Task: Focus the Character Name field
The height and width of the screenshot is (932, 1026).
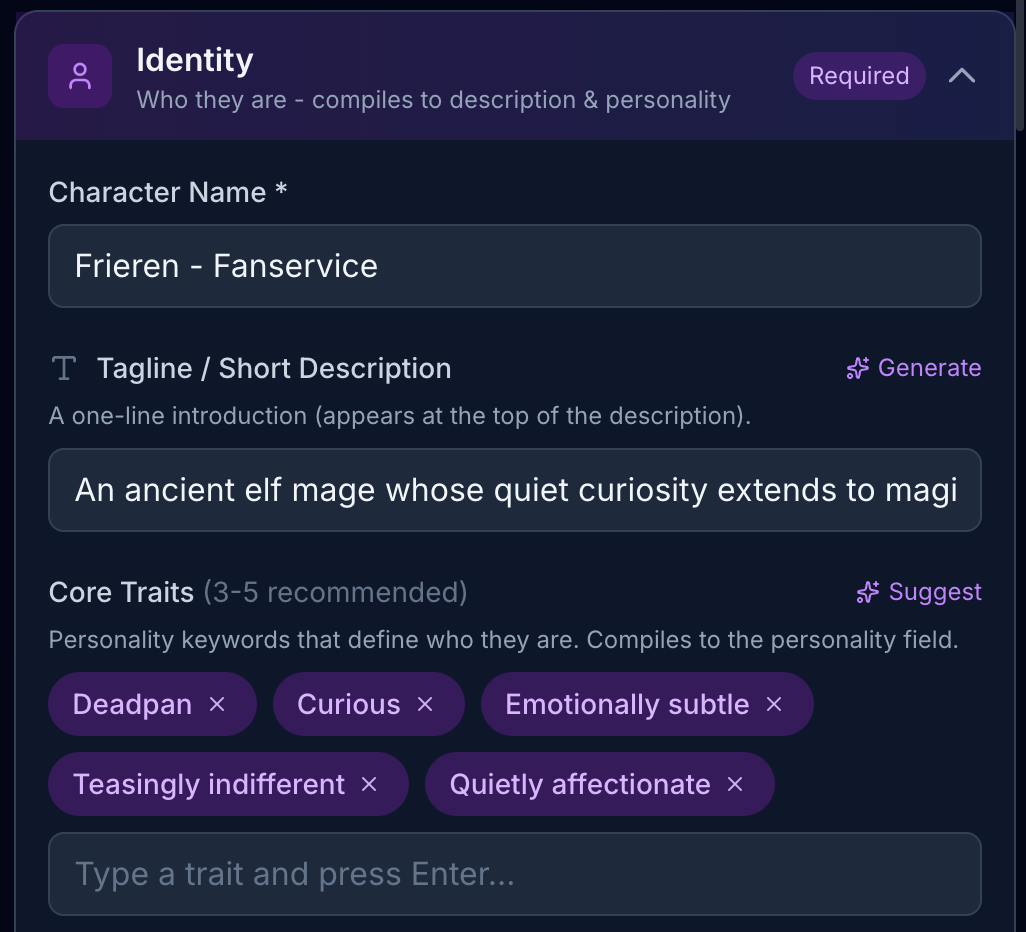Action: click(514, 266)
